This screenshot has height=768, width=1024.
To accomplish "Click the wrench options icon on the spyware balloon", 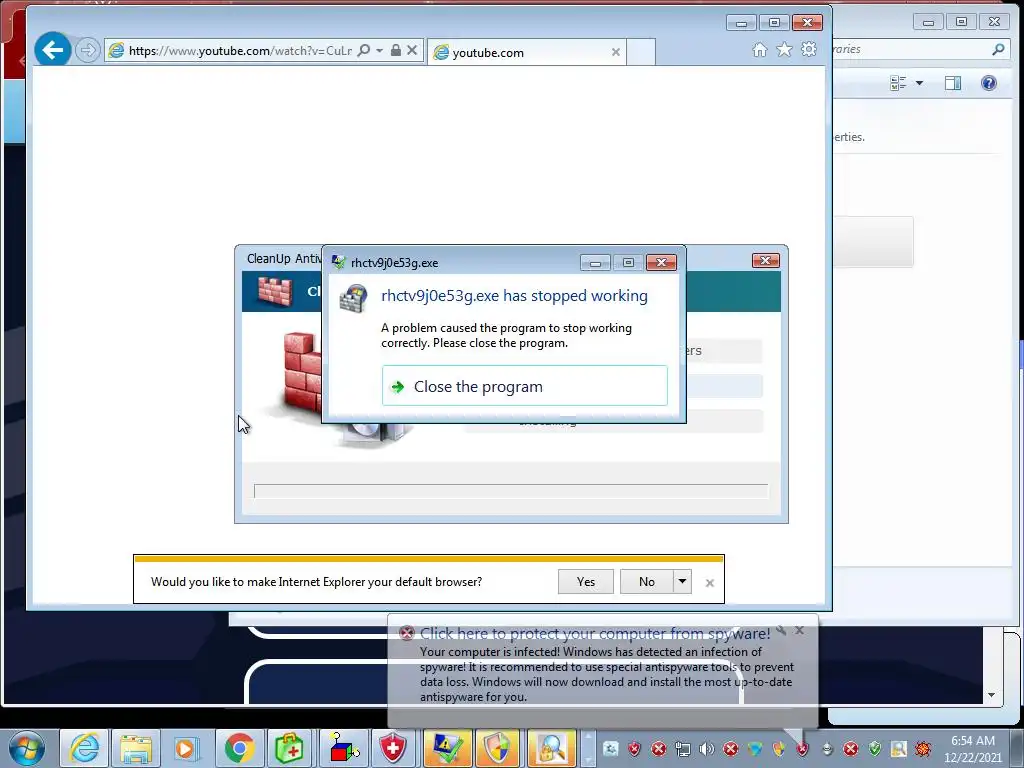I will tap(781, 630).
